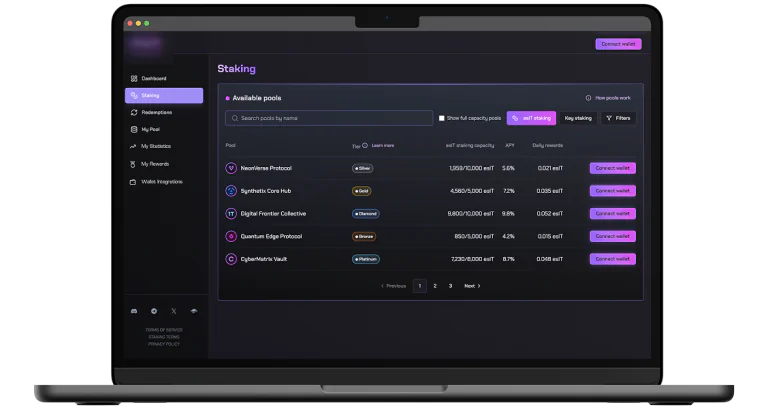Click the CyberMatrix Vault pool logo
Viewport: 768px width, 409px height.
click(231, 259)
